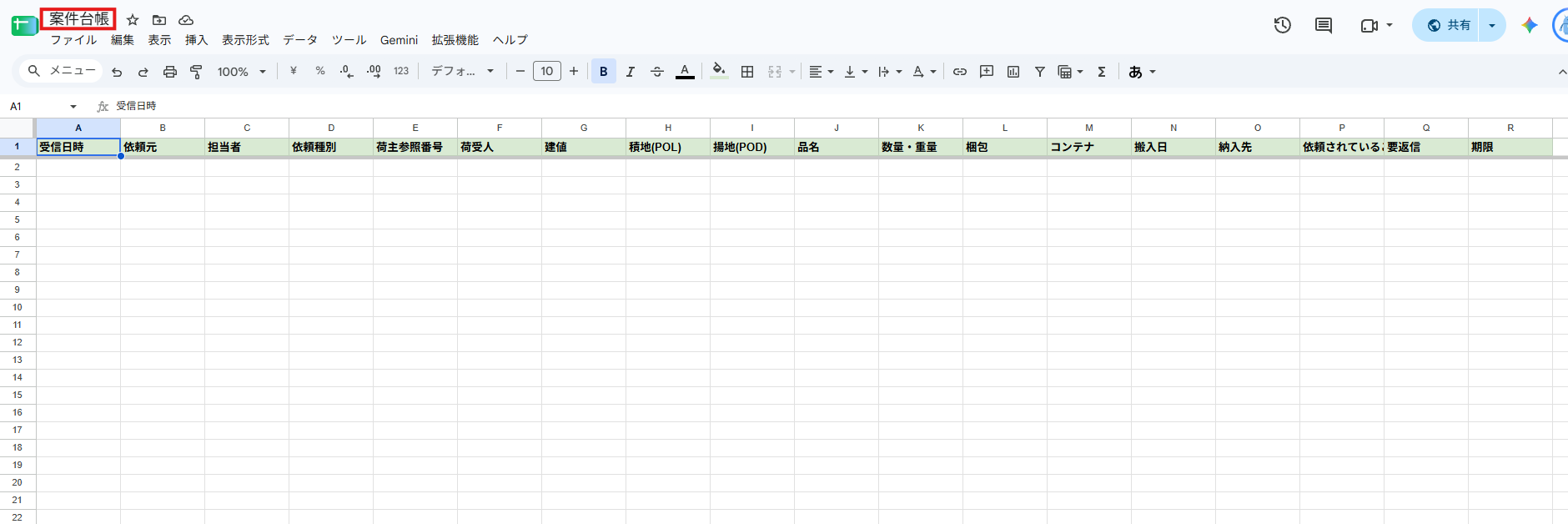Image resolution: width=1568 pixels, height=524 pixels.
Task: Format as yen currency
Action: (294, 72)
